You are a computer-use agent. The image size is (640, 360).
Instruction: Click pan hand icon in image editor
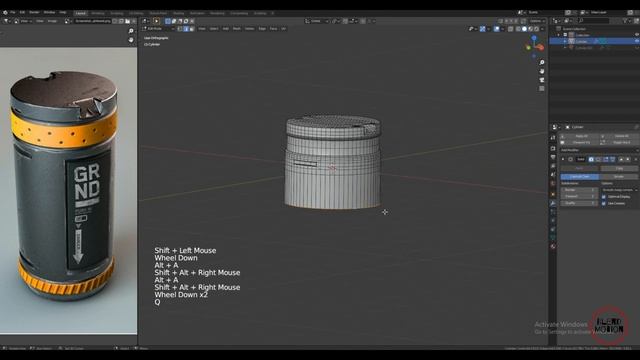(131, 40)
